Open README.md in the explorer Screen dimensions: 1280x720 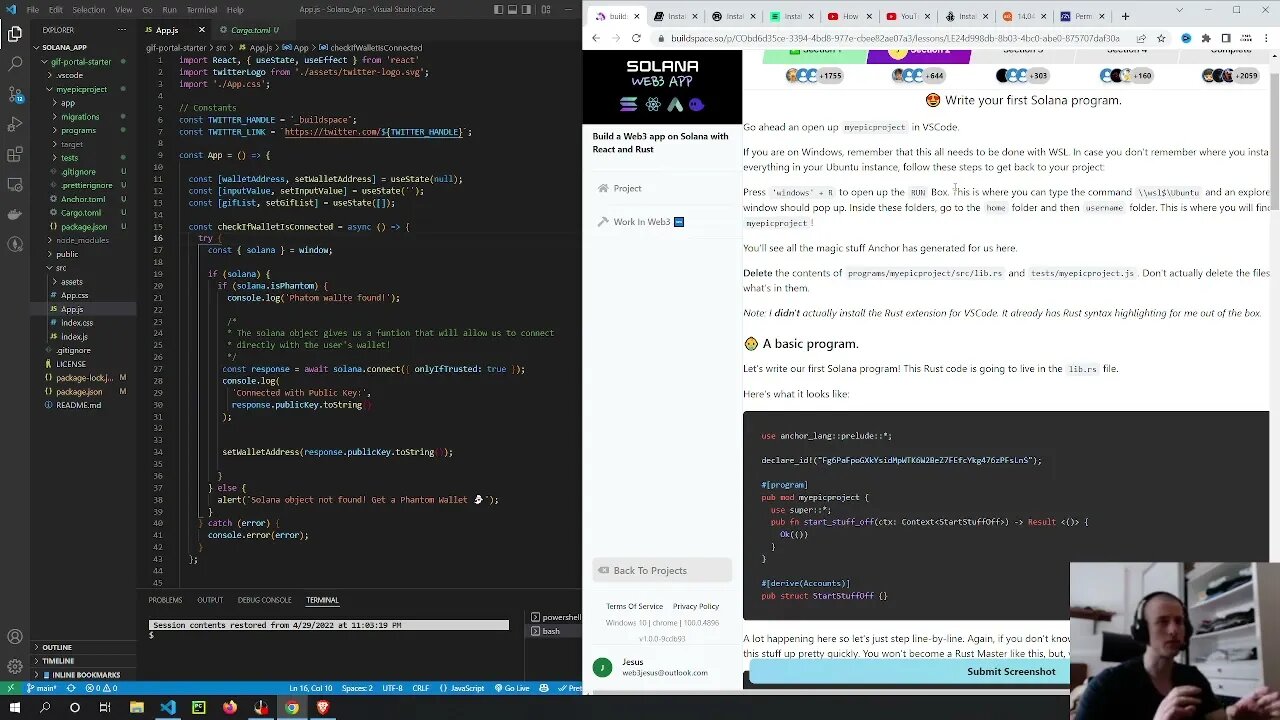pos(79,405)
